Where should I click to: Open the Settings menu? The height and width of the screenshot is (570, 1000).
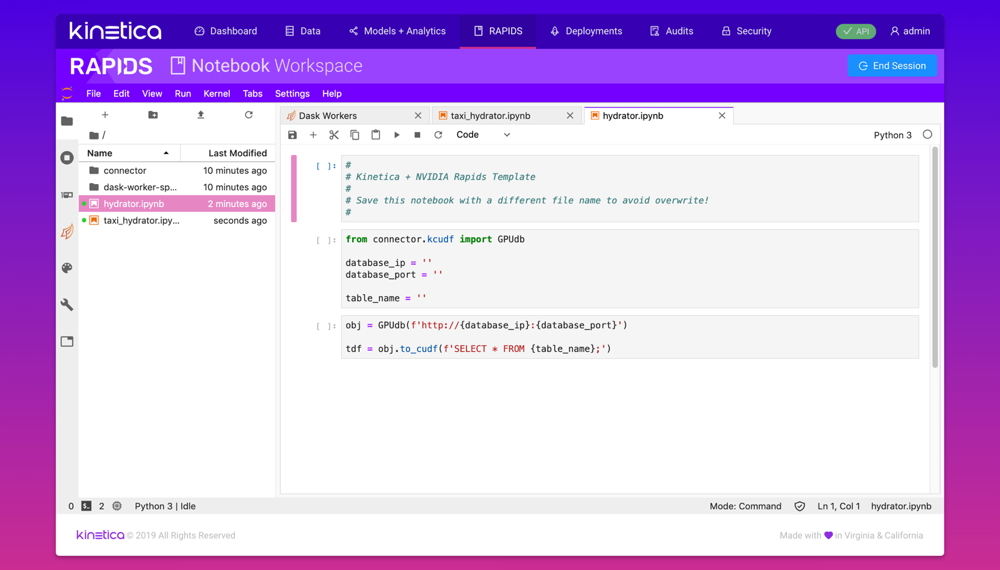point(292,94)
